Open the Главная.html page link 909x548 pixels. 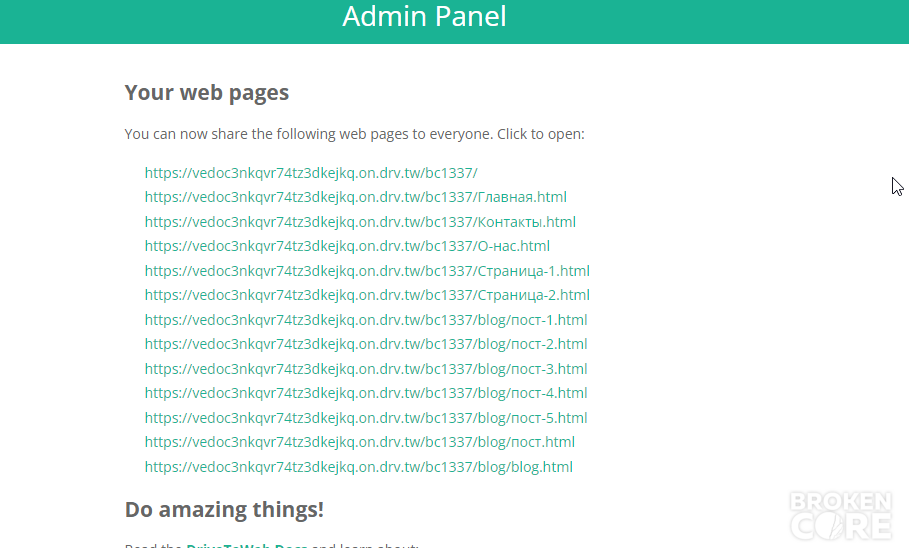[x=355, y=197]
